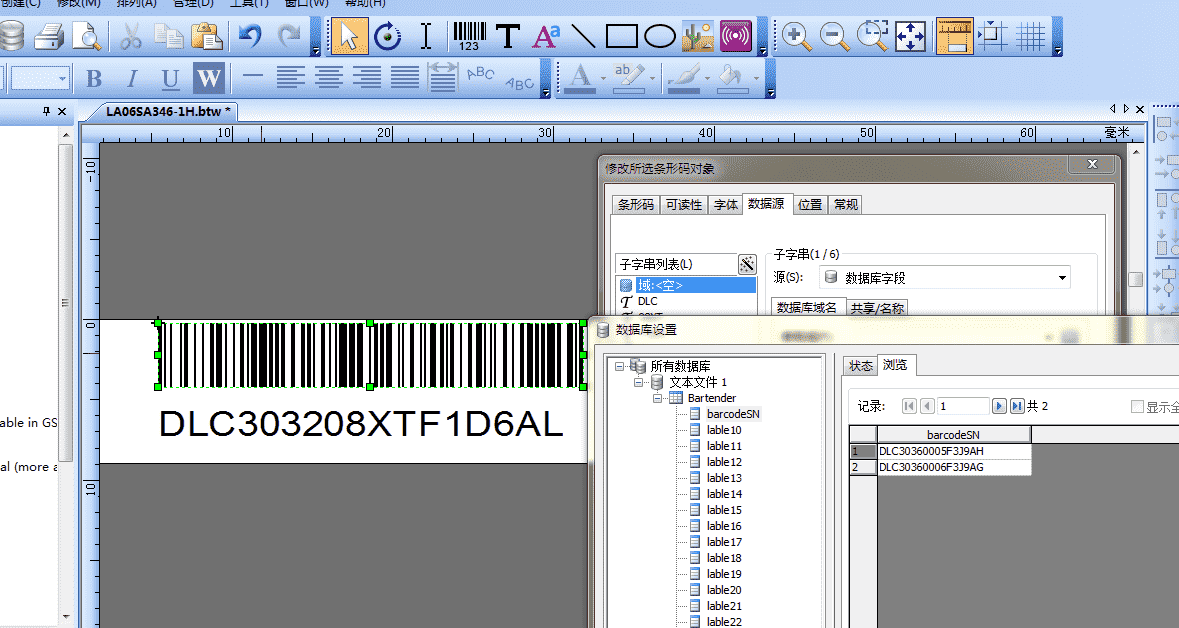The height and width of the screenshot is (628, 1179).
Task: Click the Fit to Window icon
Action: click(911, 35)
